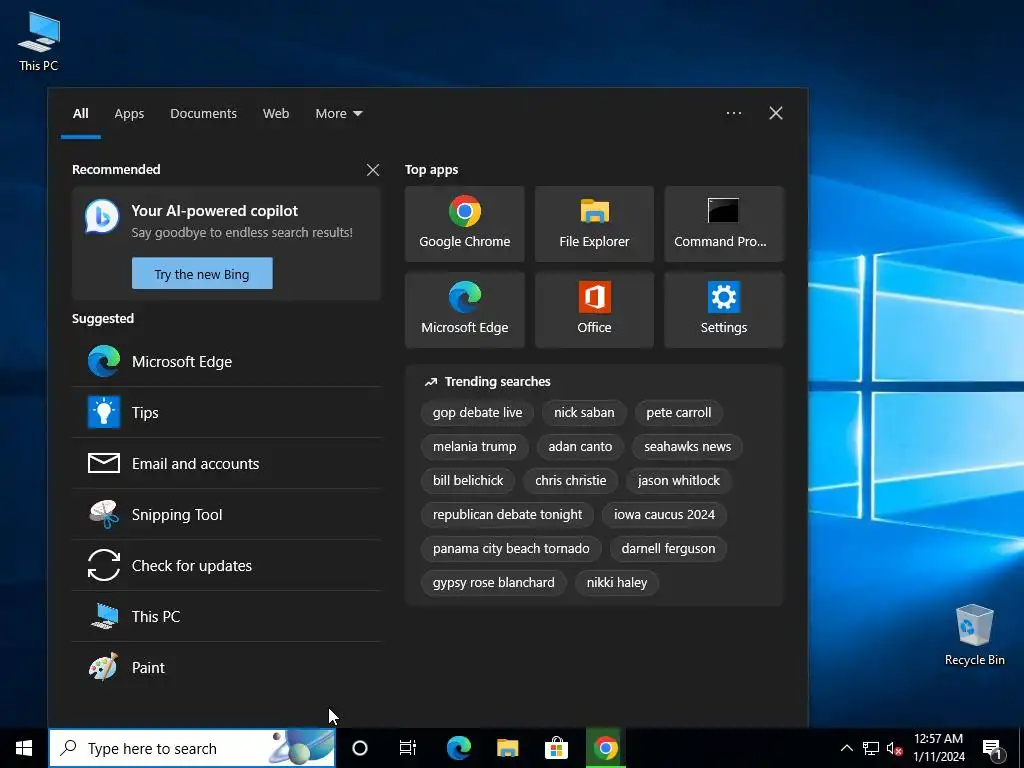Click Try the new Bing button
This screenshot has width=1024, height=768.
coord(202,274)
